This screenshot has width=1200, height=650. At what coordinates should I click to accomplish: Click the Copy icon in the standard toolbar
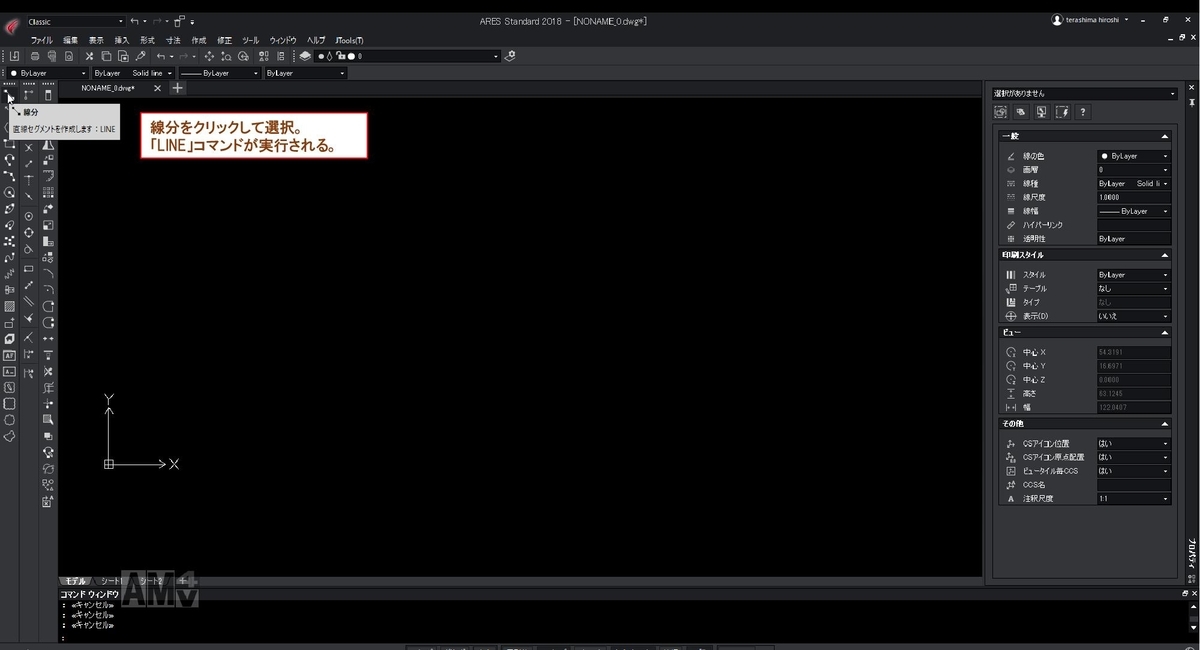pos(106,56)
